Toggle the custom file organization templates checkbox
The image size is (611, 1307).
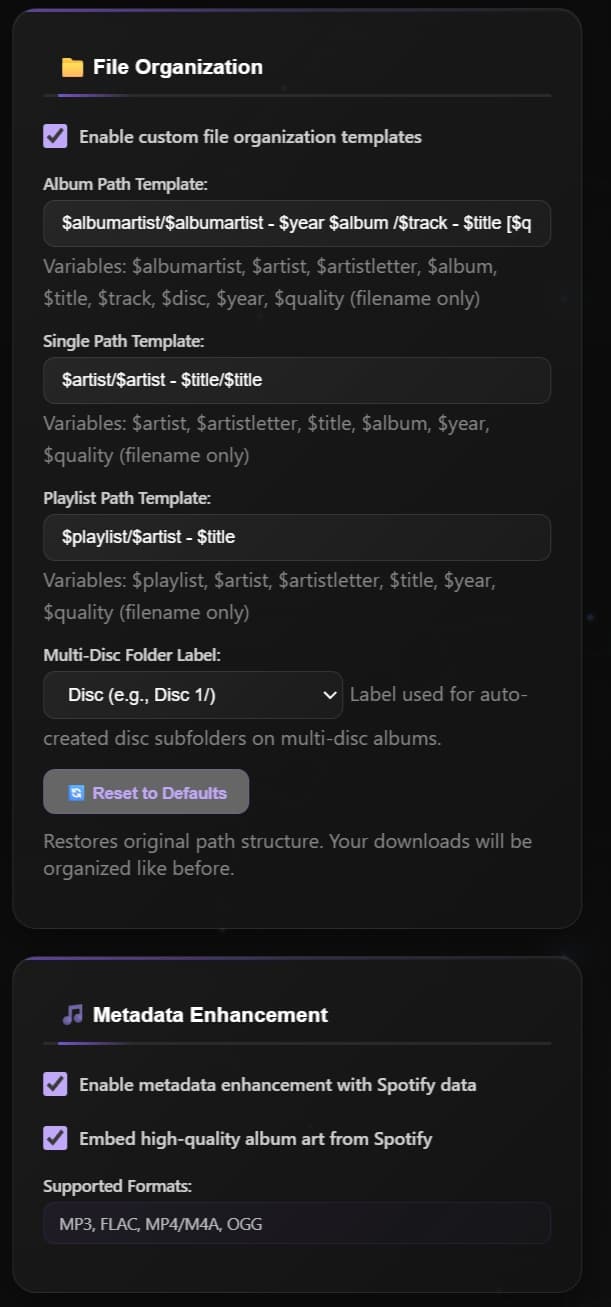pyautogui.click(x=56, y=136)
